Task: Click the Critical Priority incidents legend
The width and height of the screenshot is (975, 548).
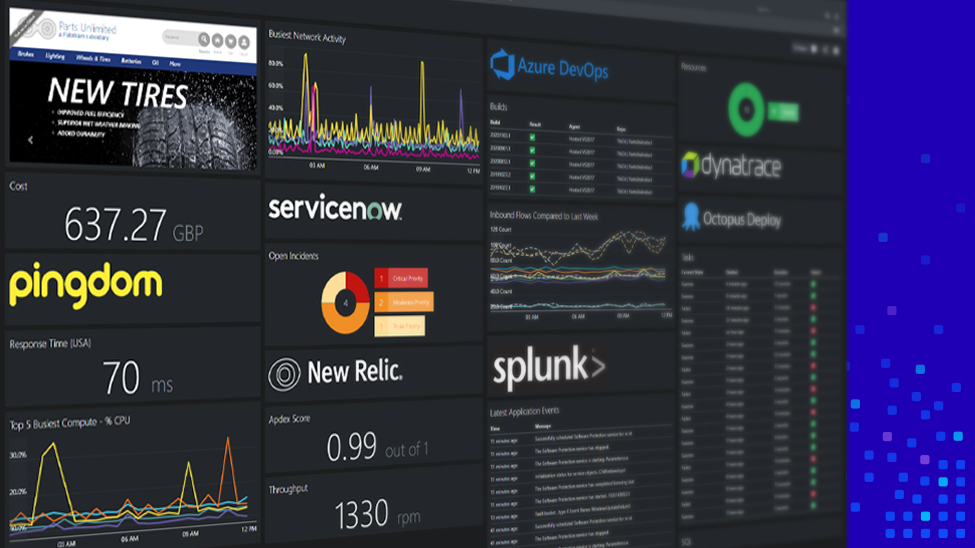Action: 401,278
